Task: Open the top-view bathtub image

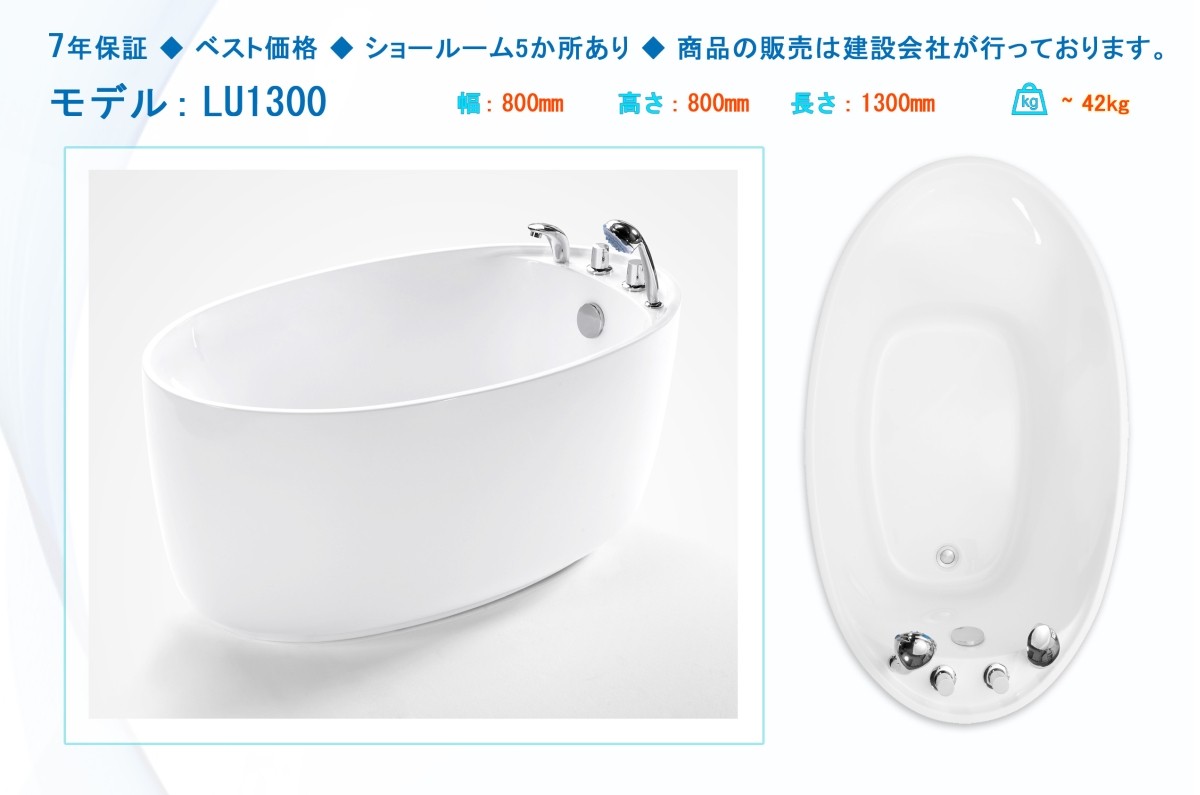Action: pos(974,445)
